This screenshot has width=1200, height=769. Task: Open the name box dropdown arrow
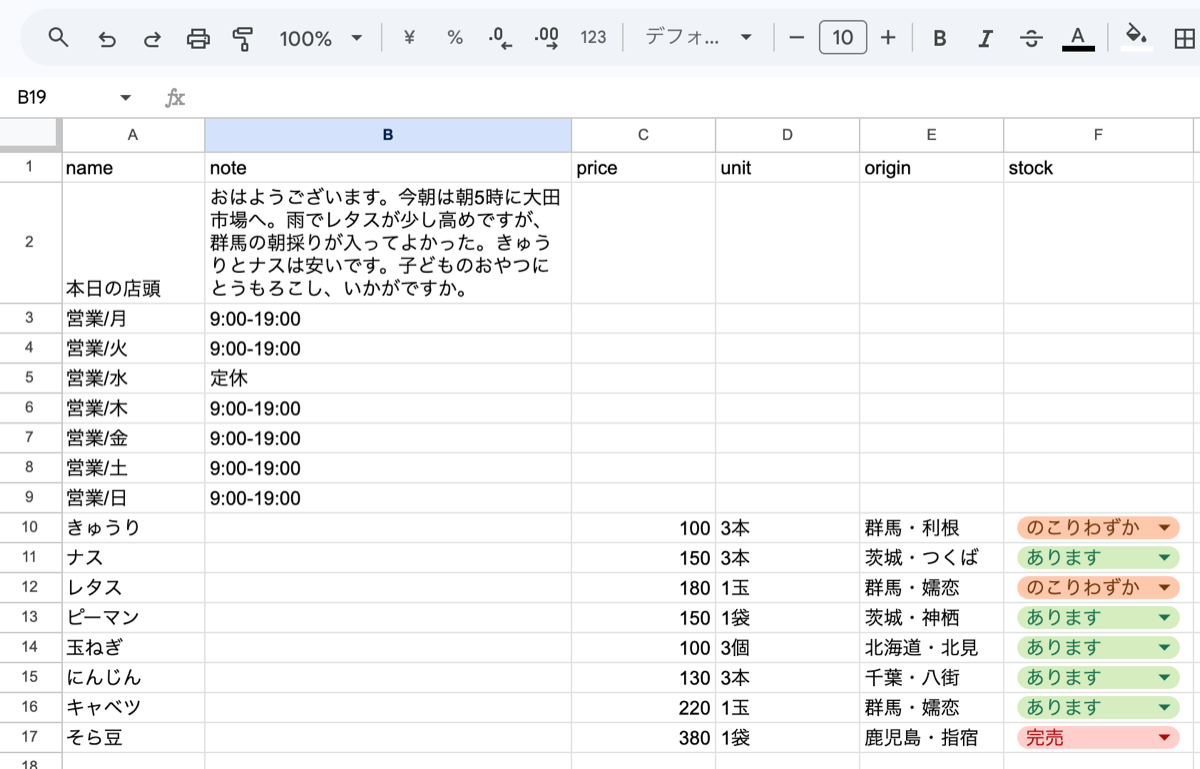coord(125,97)
